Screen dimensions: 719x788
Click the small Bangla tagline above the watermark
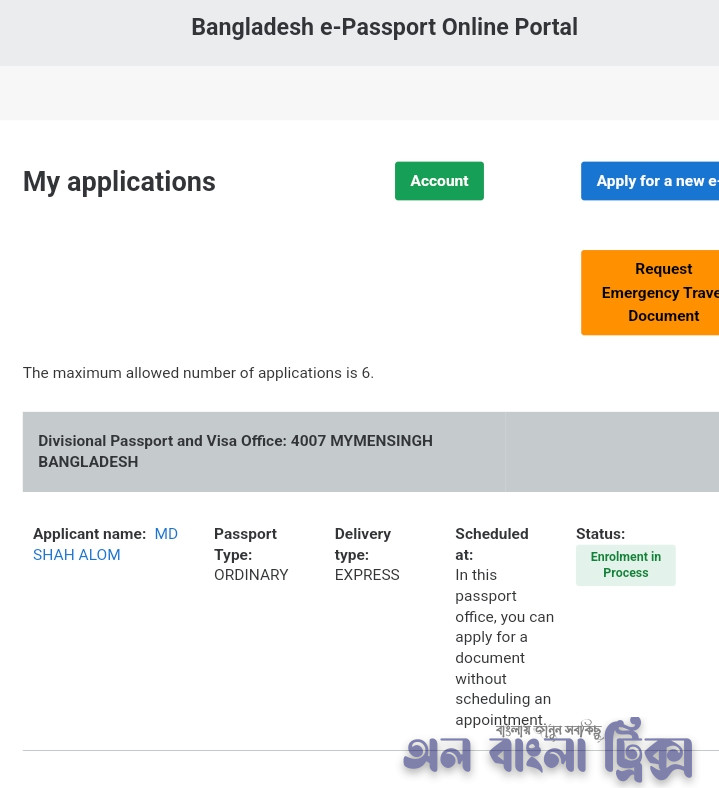click(548, 730)
